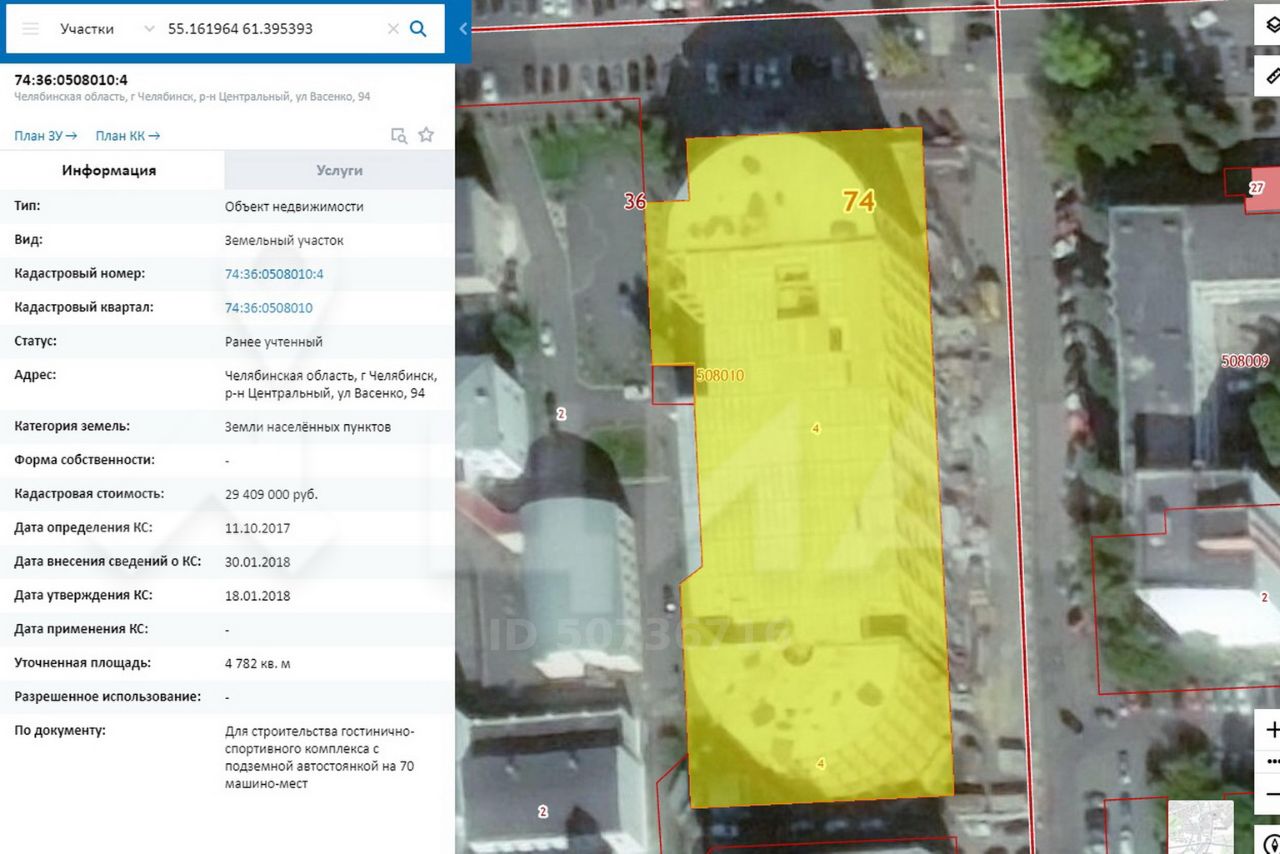Select the Информация tab

point(109,170)
